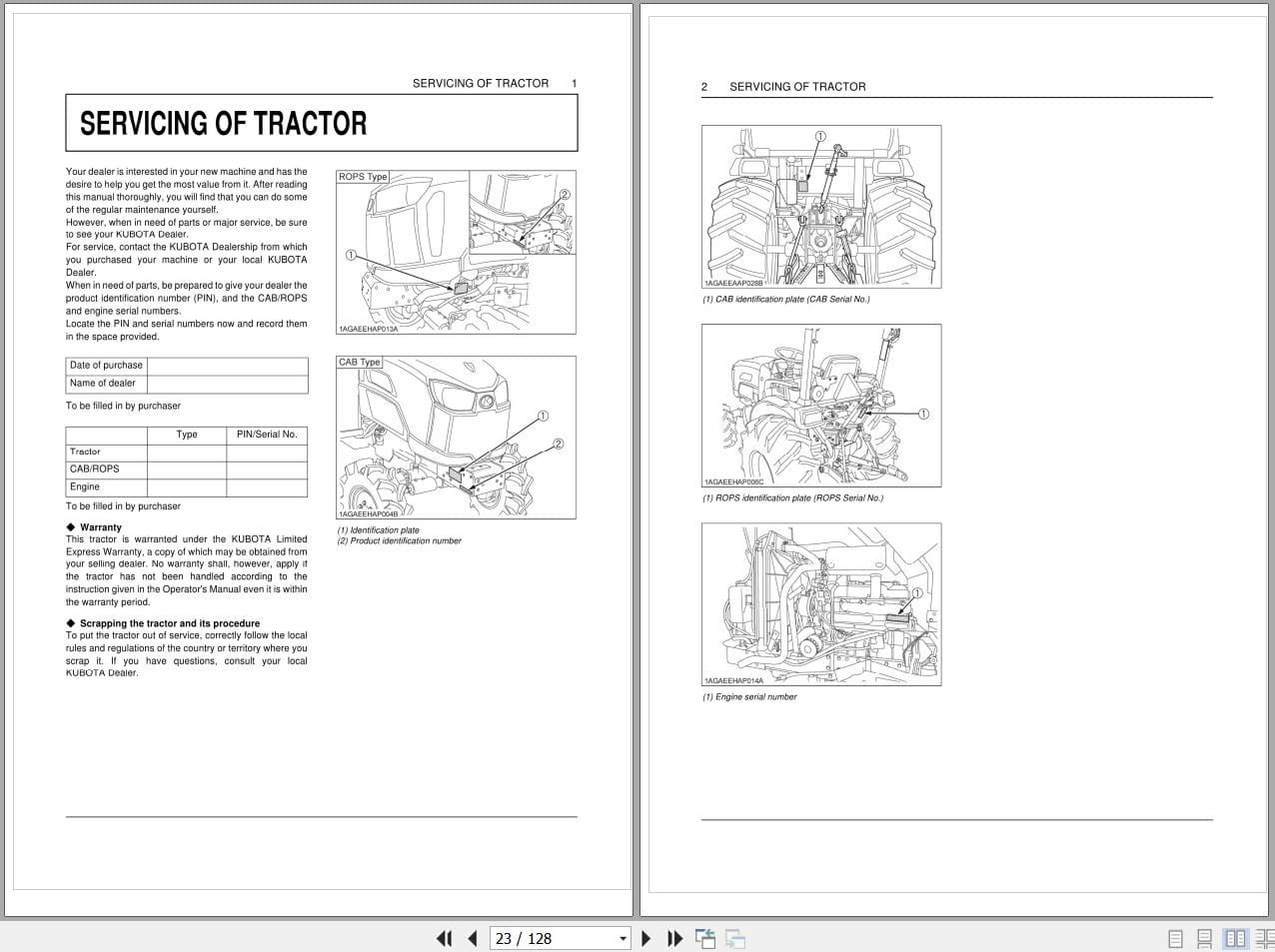1275x952 pixels.
Task: Click the ROPS Type illustration on the left page
Action: (455, 252)
